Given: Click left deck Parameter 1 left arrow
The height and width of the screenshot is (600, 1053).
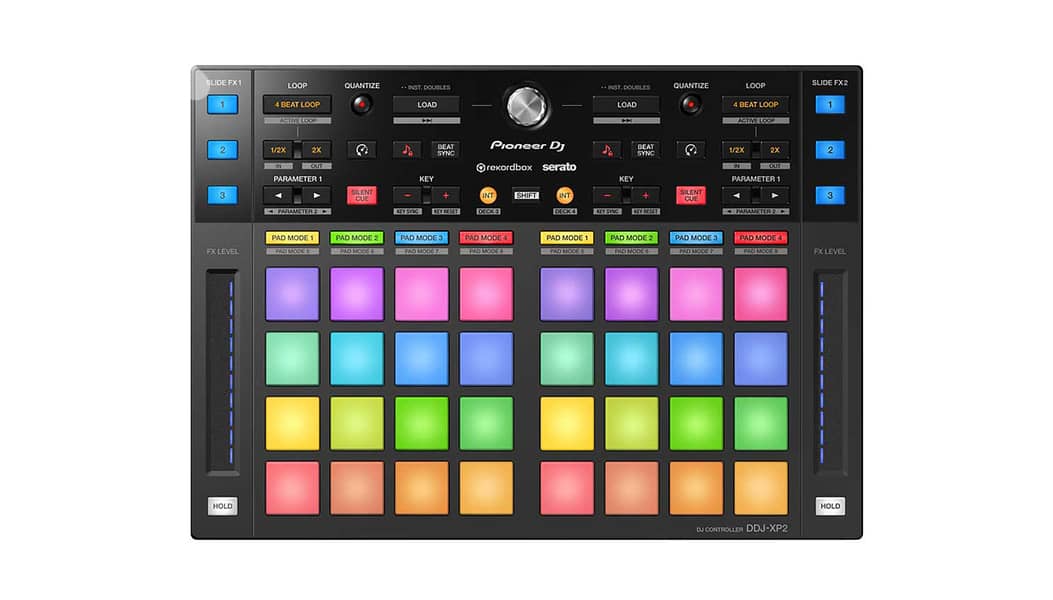Looking at the screenshot, I should pyautogui.click(x=278, y=196).
